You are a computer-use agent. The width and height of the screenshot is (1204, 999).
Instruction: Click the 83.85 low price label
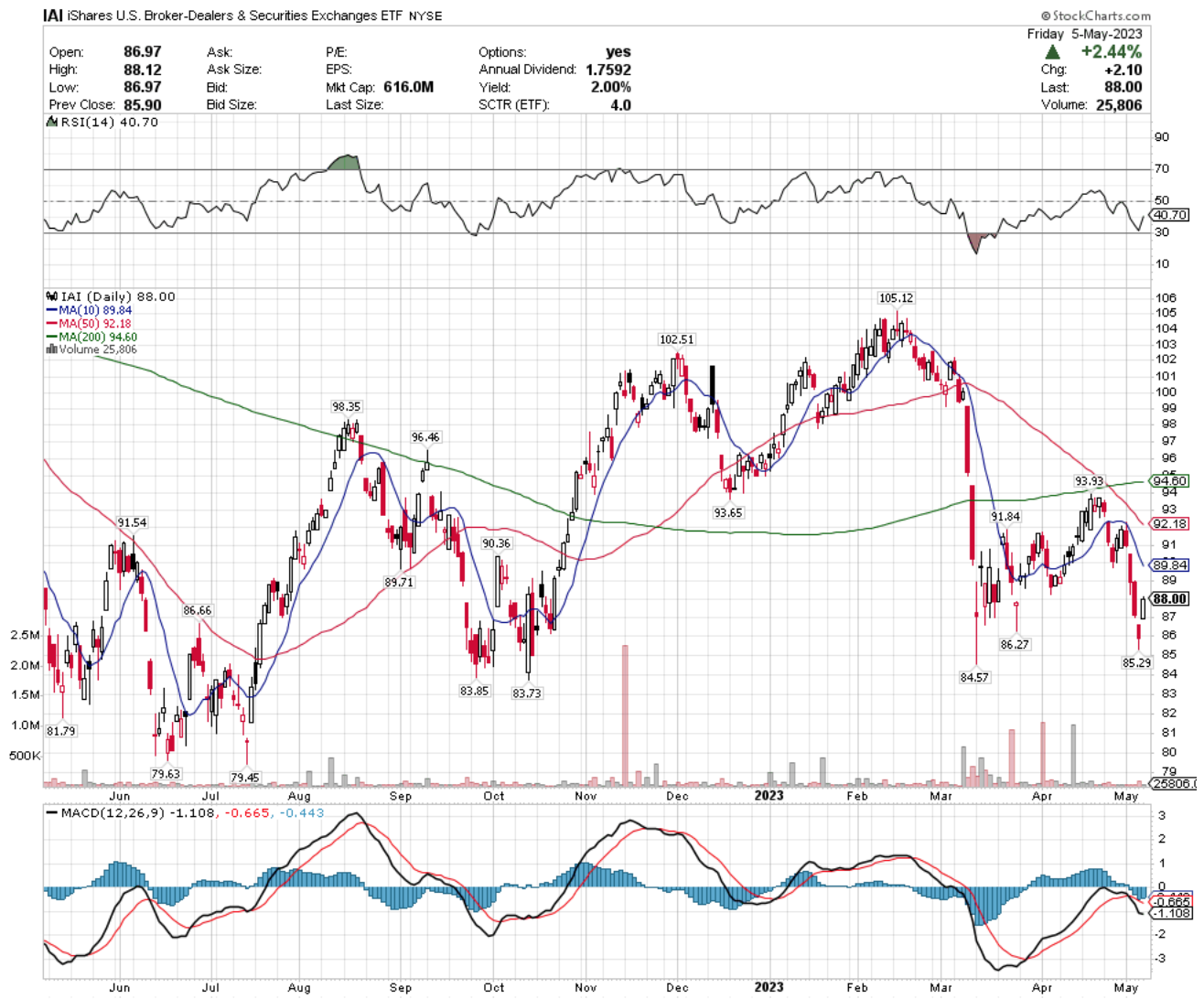coord(474,692)
